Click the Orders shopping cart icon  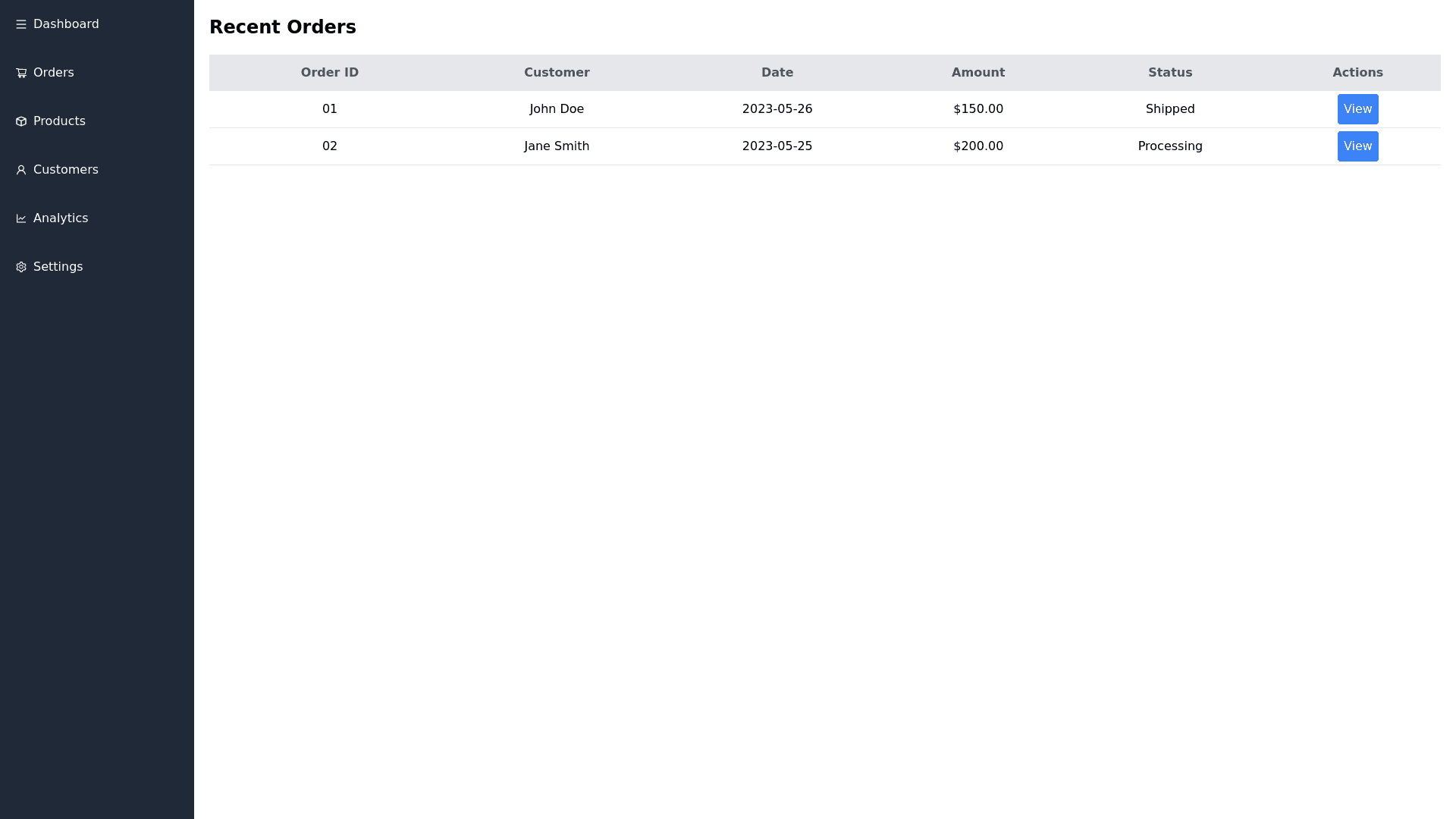coord(21,73)
